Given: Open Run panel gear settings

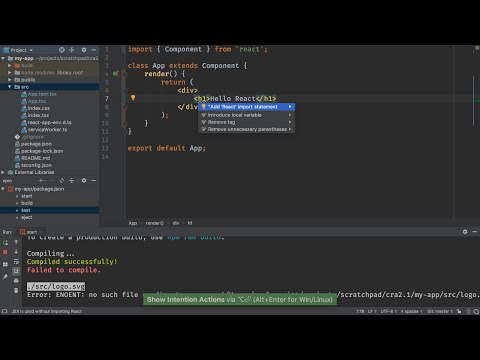Looking at the screenshot, I should point(465,232).
